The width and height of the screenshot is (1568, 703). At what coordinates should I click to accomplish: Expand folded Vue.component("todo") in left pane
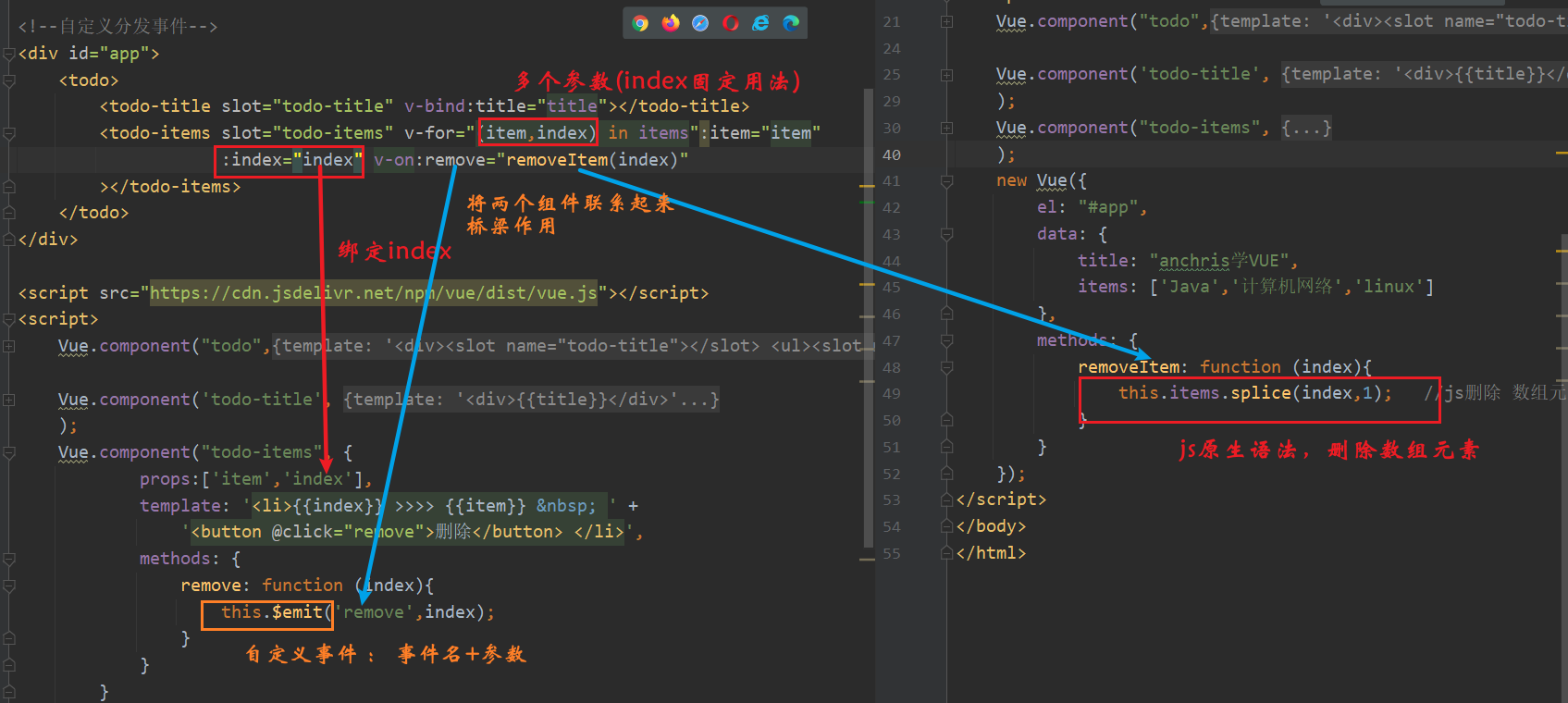coord(8,346)
